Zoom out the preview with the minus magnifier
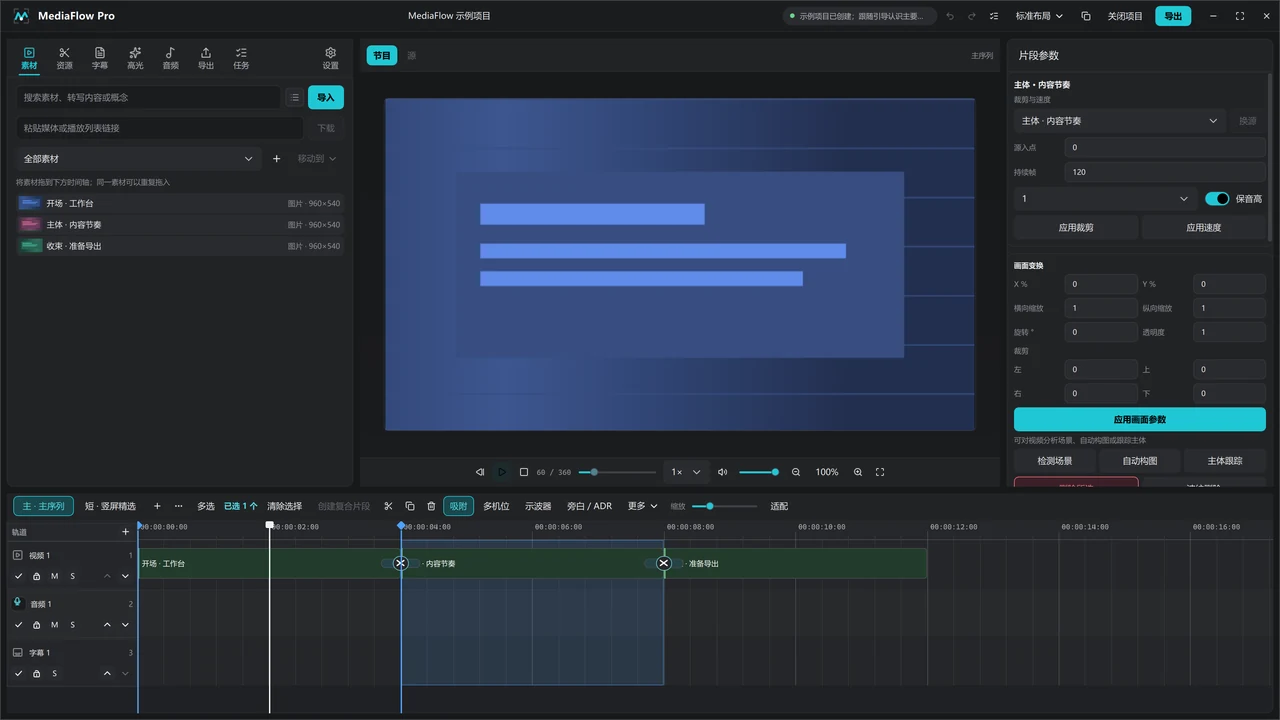This screenshot has height=720, width=1280. click(796, 472)
